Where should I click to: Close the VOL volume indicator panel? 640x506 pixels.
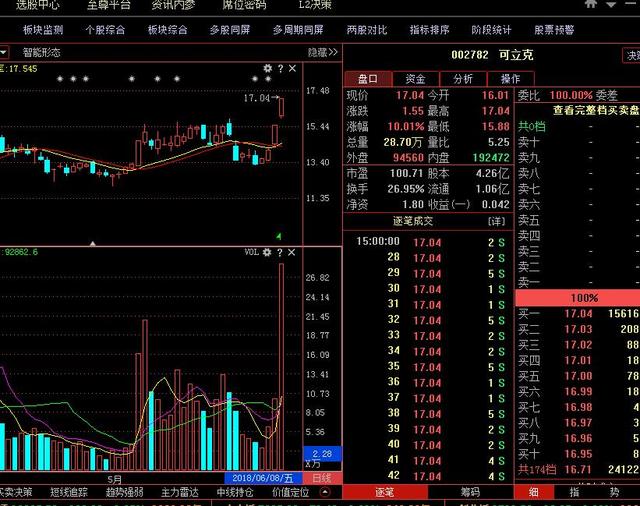[292, 252]
